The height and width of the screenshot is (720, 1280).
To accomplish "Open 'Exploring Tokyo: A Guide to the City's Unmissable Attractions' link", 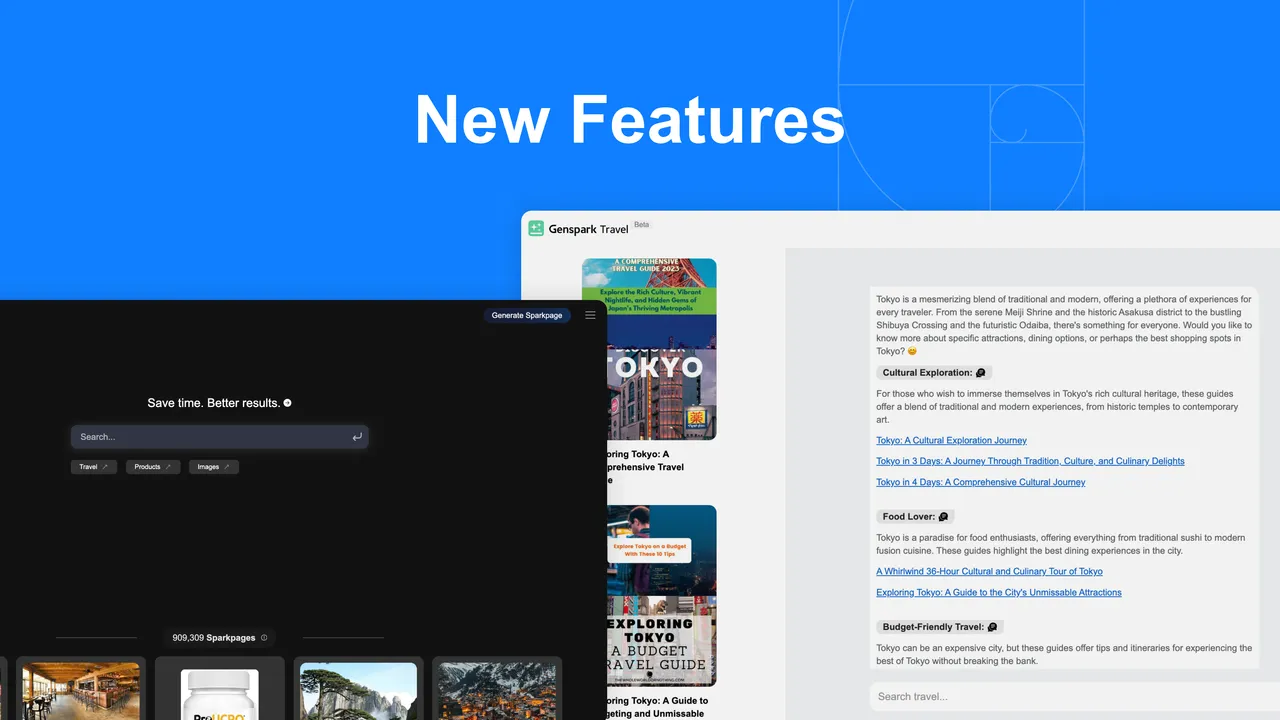I will pos(998,592).
